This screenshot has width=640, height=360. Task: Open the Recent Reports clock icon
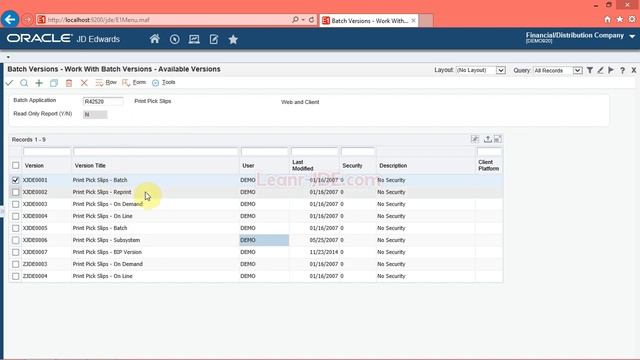point(175,39)
